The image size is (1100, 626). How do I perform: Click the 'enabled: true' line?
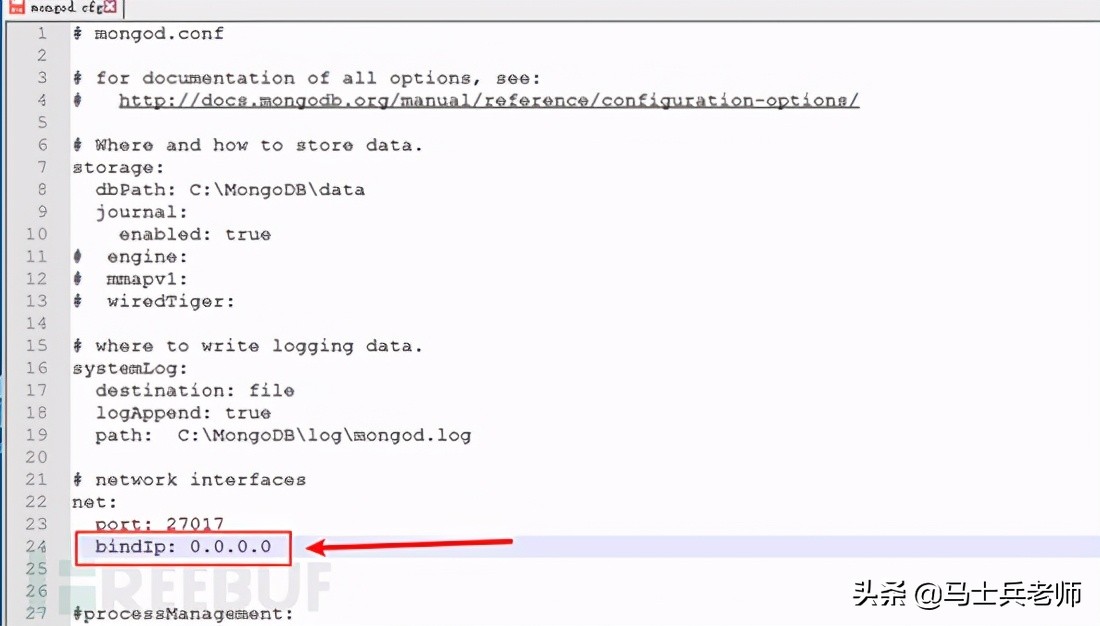(x=195, y=234)
